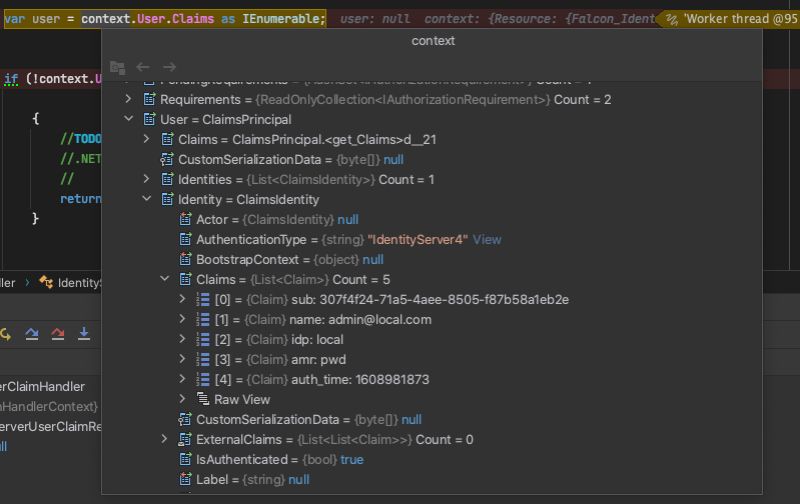Expand the ExternalClaims node
The width and height of the screenshot is (800, 504).
(x=165, y=439)
